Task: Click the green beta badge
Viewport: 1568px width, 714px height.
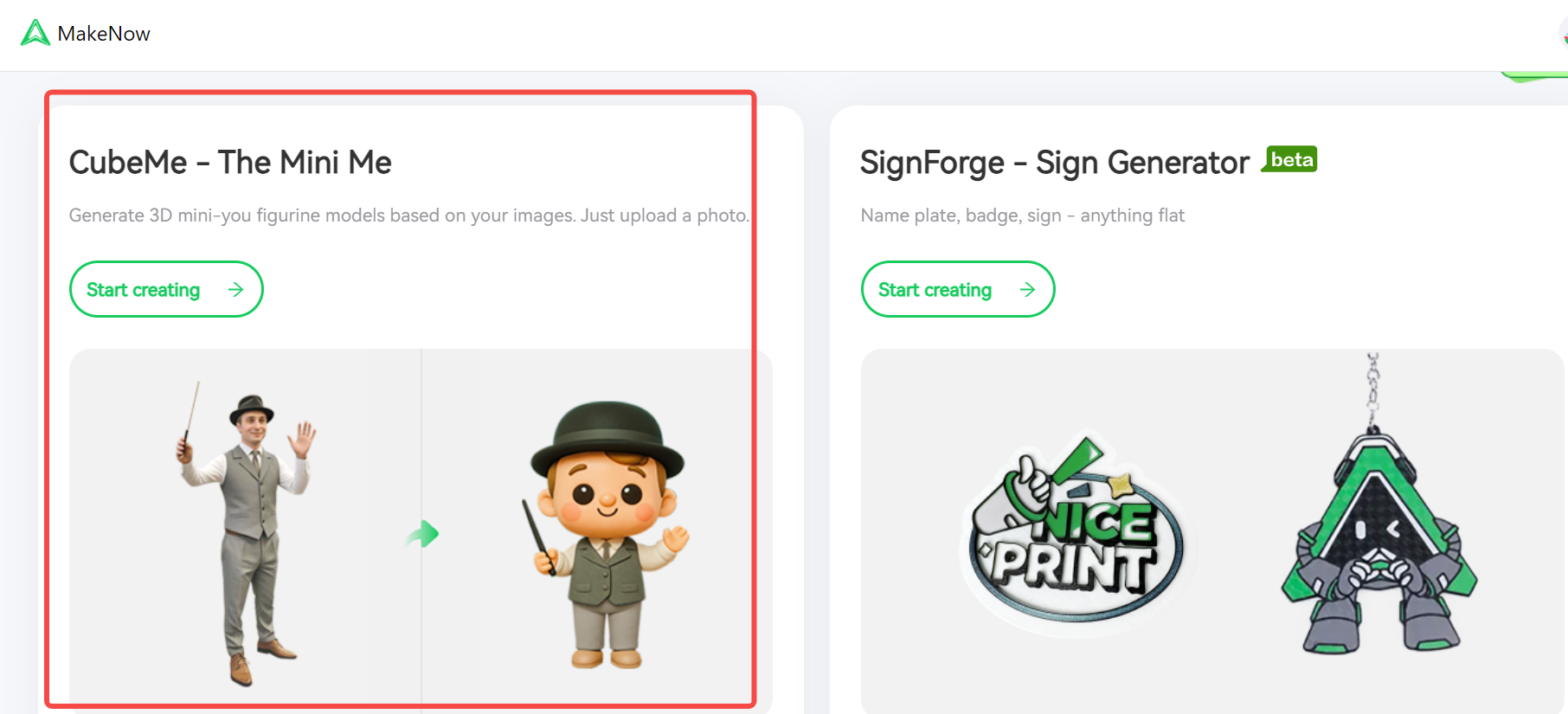Action: pos(1290,159)
